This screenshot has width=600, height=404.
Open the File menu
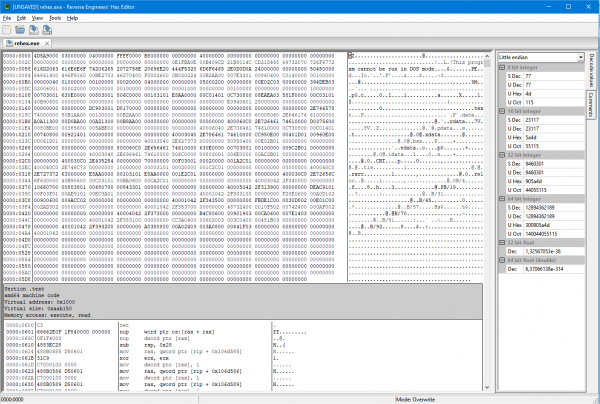pos(9,18)
